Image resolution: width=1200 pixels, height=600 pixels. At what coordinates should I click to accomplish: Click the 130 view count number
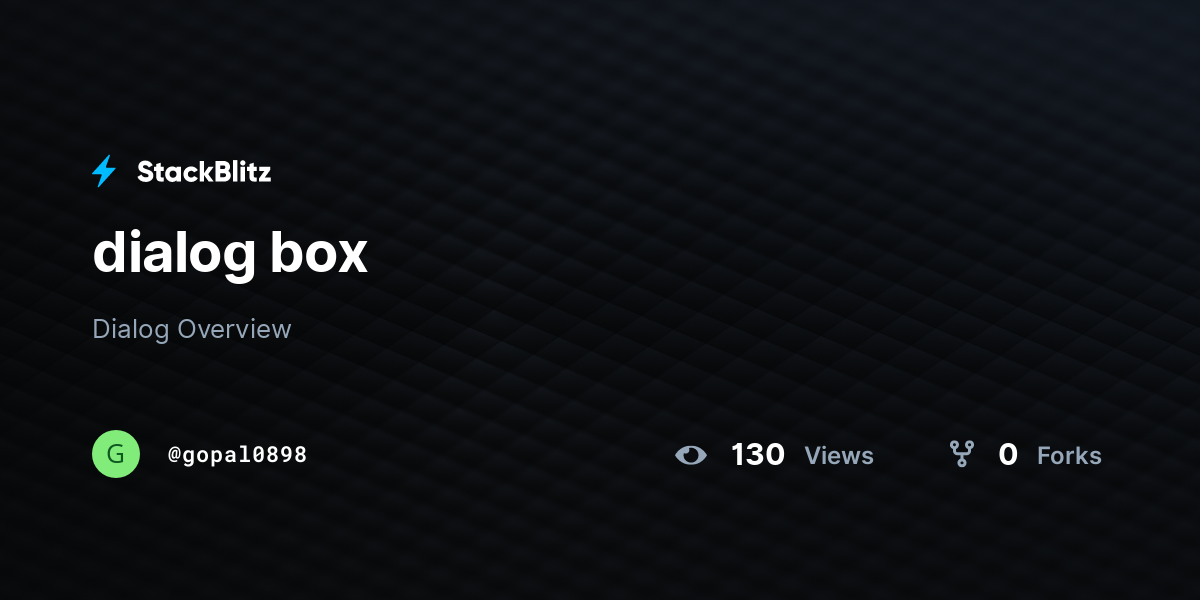[x=758, y=455]
